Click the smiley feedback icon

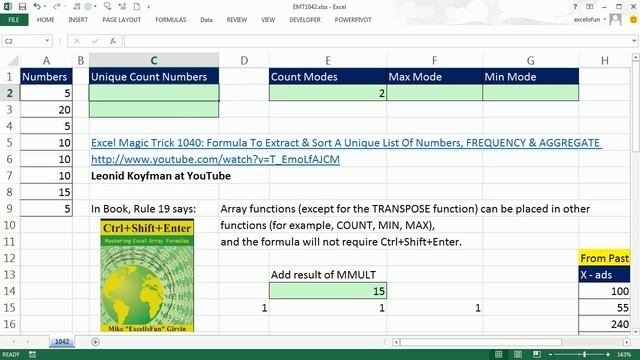point(633,19)
